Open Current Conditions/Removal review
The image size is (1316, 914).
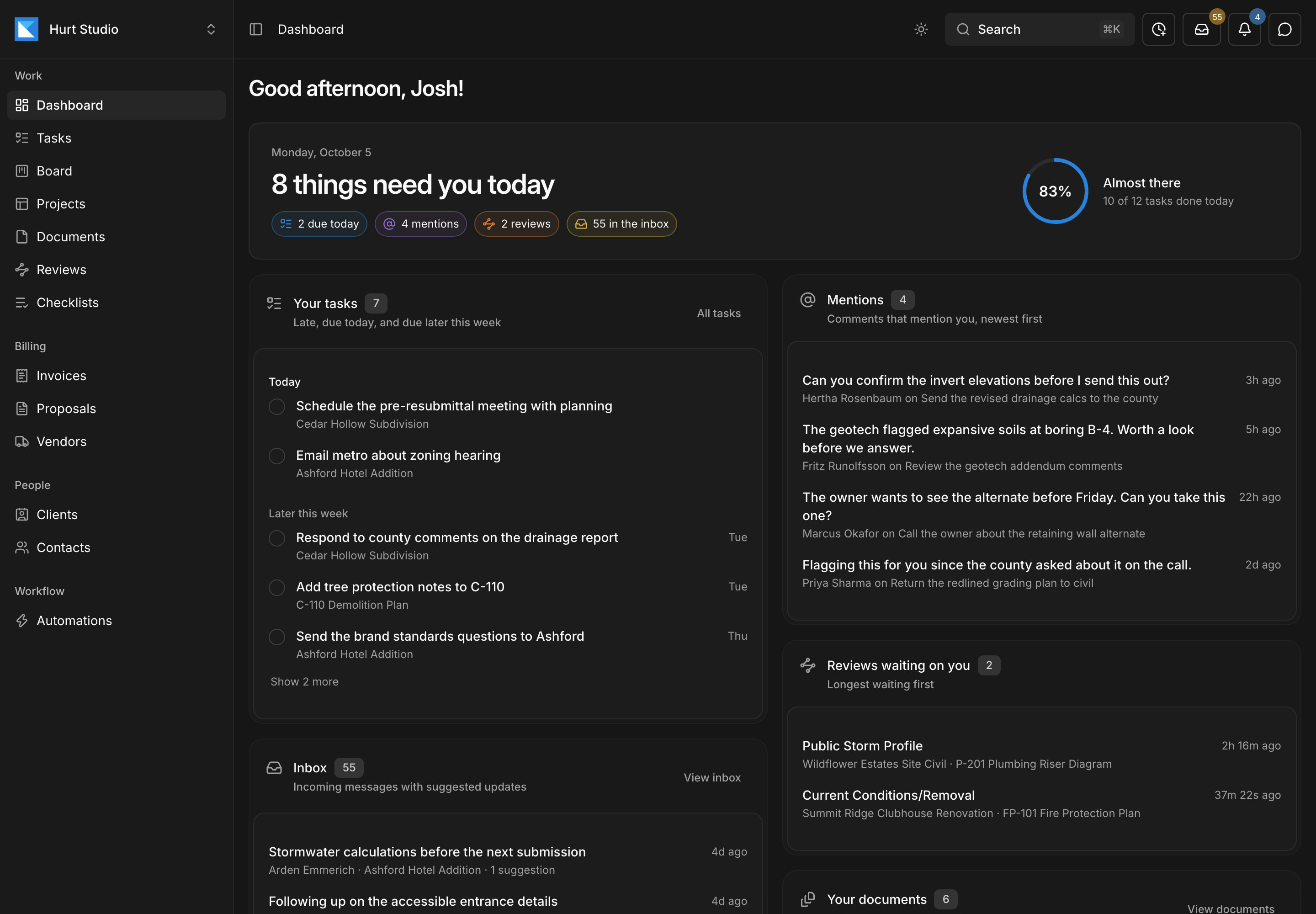coord(1041,803)
